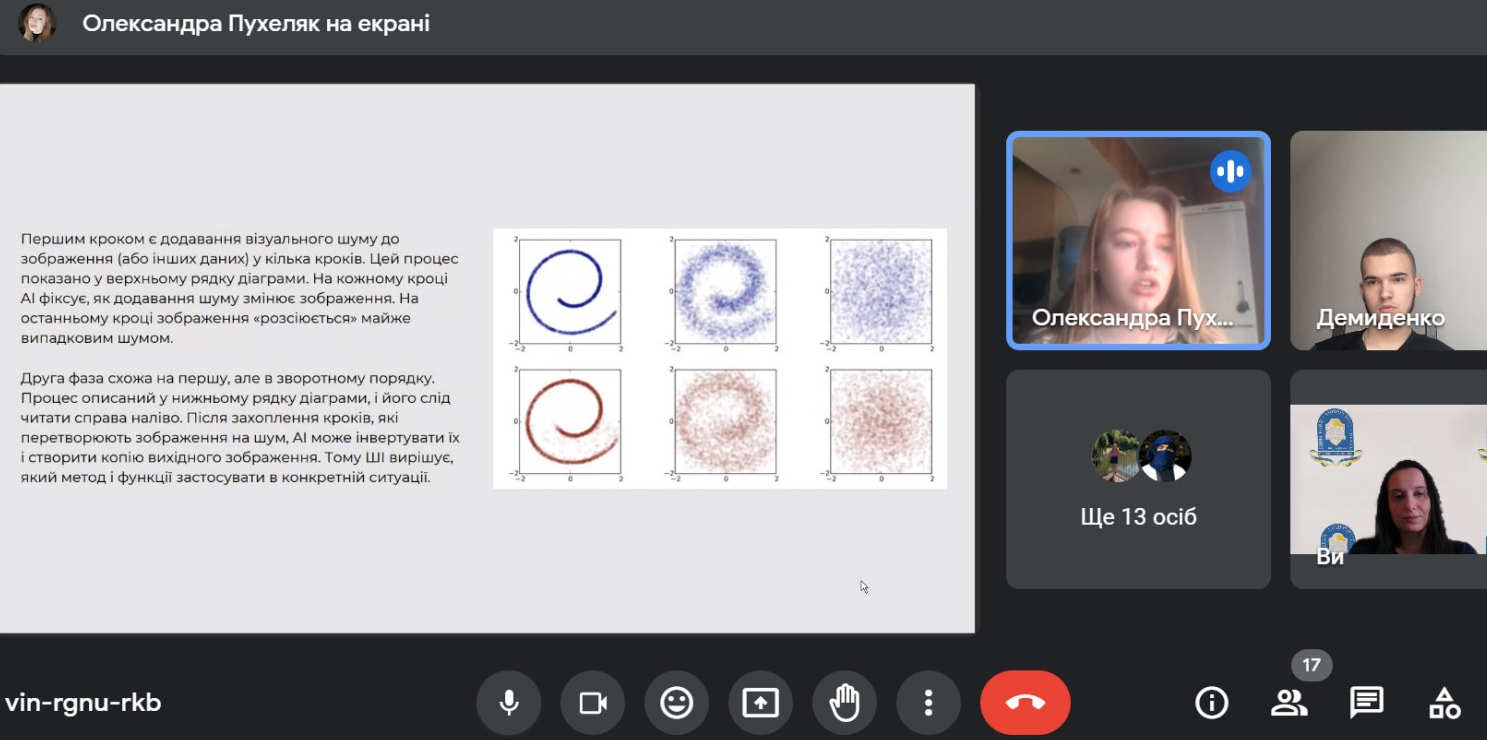Screen dimensions: 1487x740
Task: Open the chat panel
Action: click(1366, 703)
